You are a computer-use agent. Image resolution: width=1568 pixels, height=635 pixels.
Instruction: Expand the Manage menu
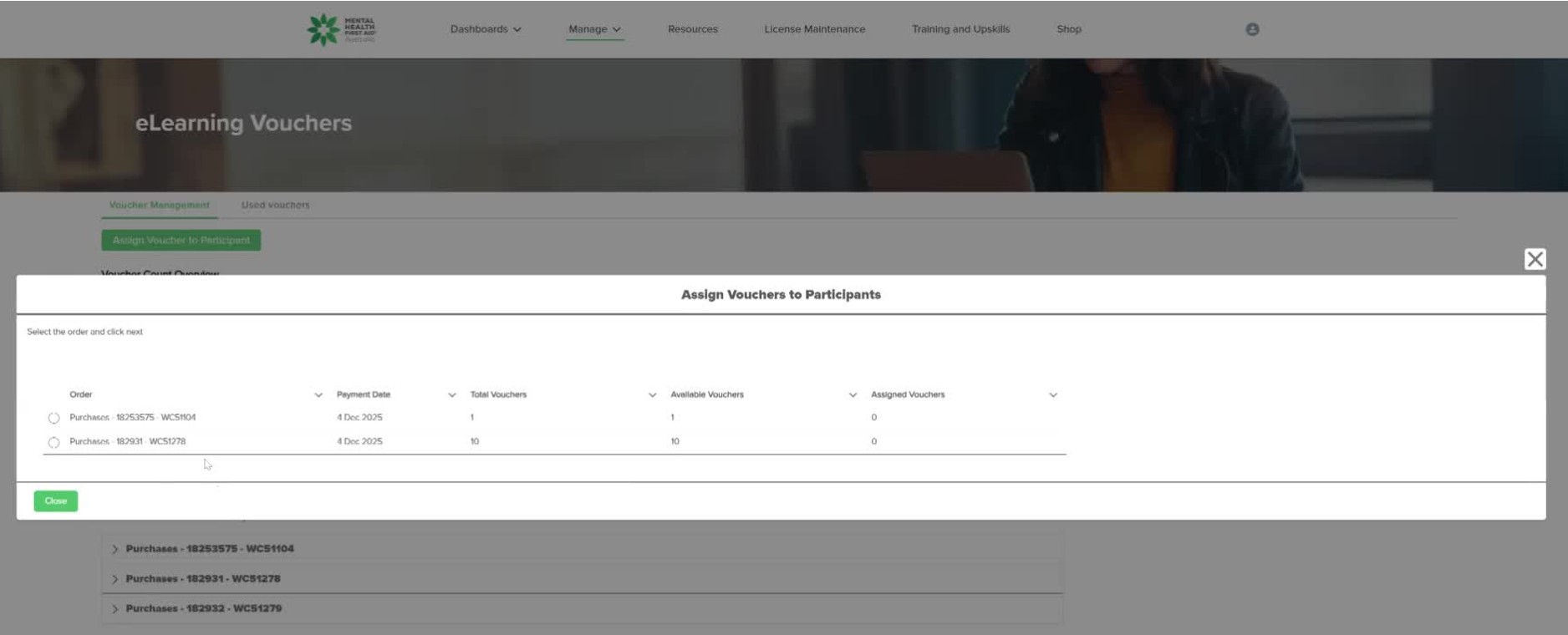(593, 29)
